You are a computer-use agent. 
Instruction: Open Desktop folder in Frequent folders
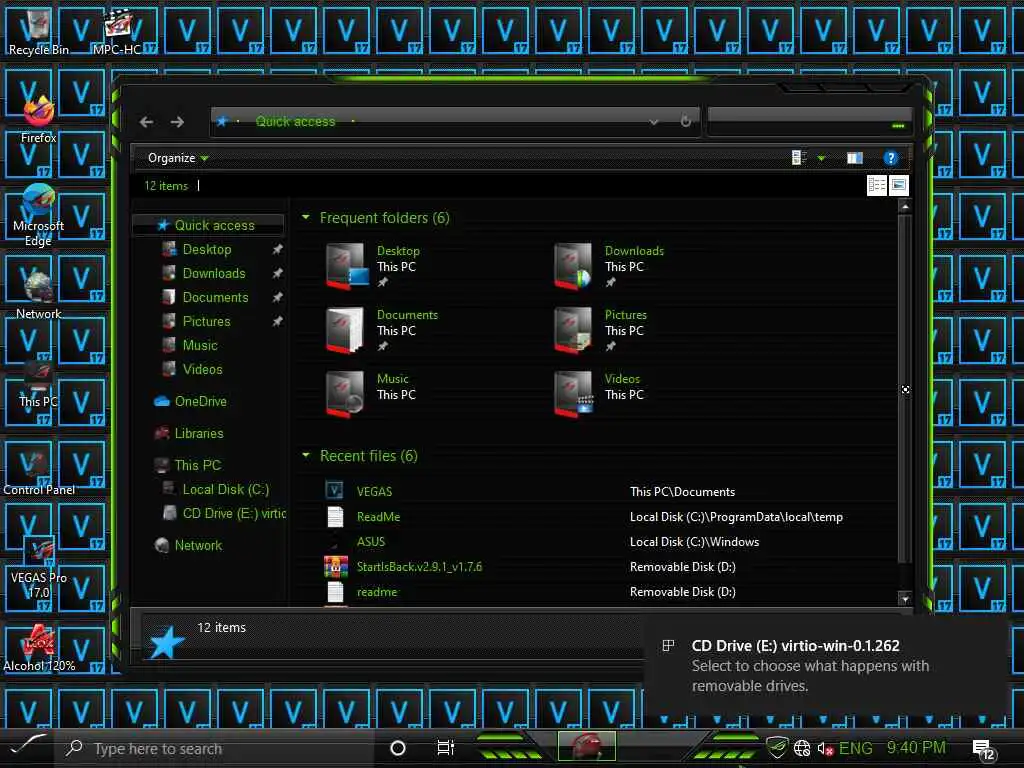coord(374,266)
